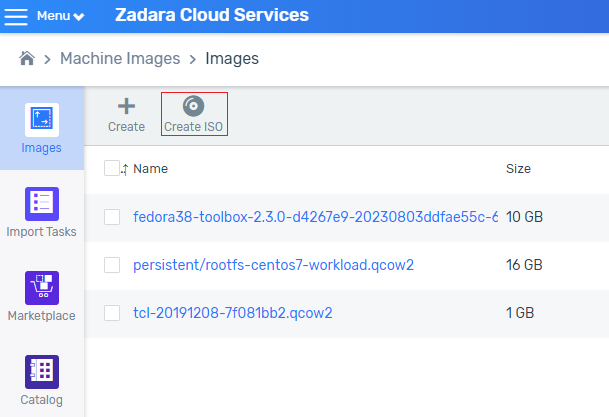Expand the Menu dropdown arrow
The width and height of the screenshot is (609, 417).
(x=79, y=17)
